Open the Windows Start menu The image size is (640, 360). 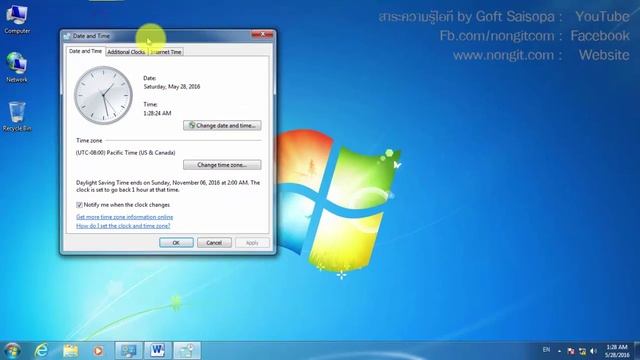click(12, 351)
